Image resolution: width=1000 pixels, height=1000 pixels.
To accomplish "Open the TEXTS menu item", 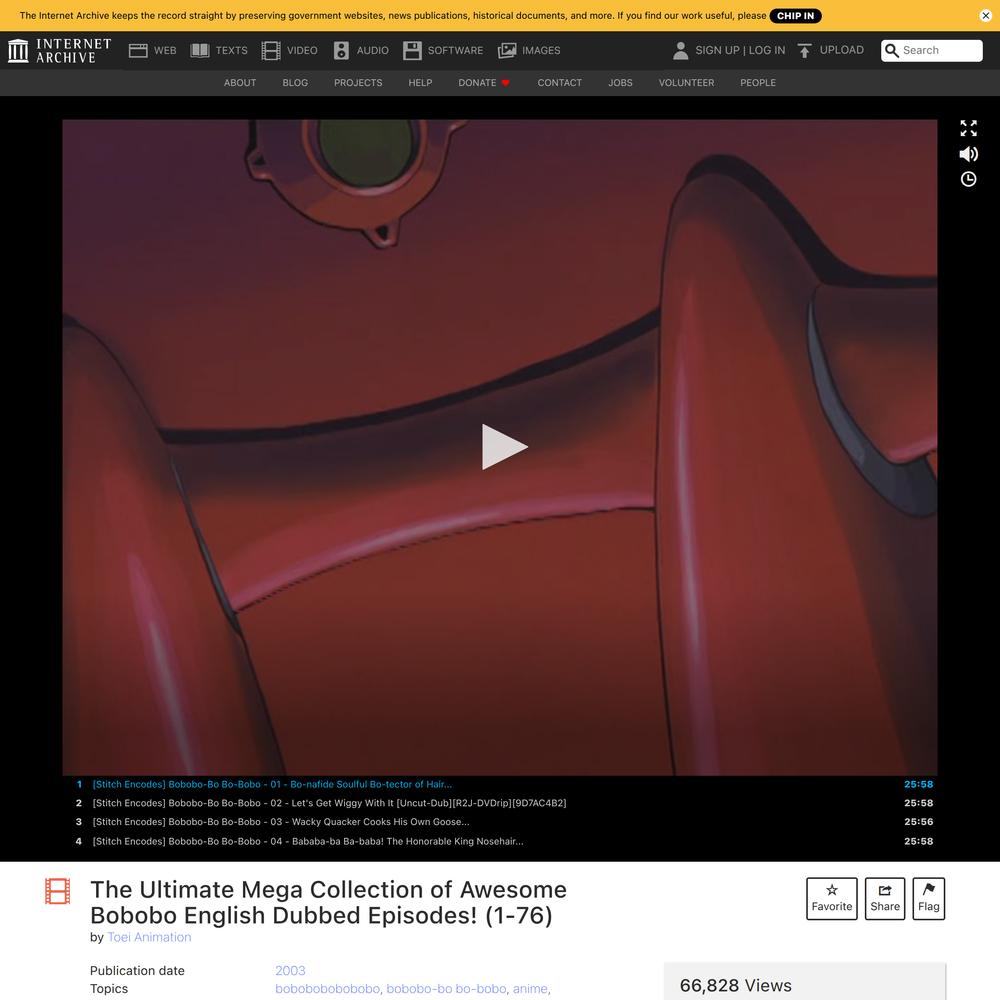I will 232,50.
